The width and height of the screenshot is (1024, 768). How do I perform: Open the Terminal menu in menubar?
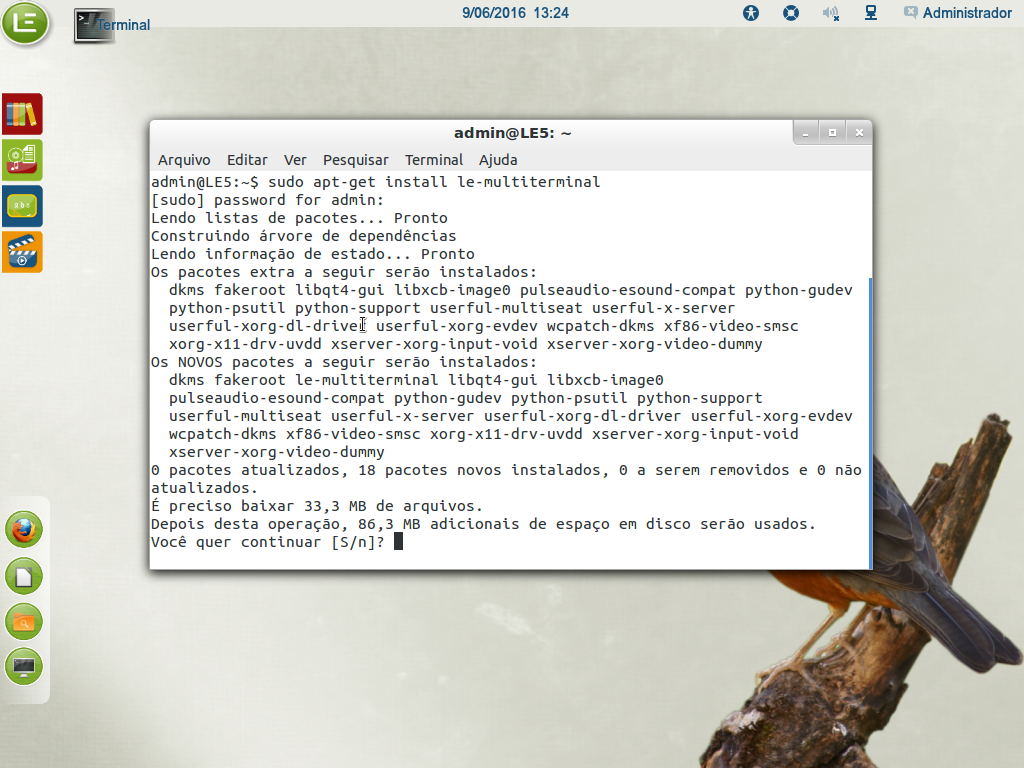coord(434,160)
